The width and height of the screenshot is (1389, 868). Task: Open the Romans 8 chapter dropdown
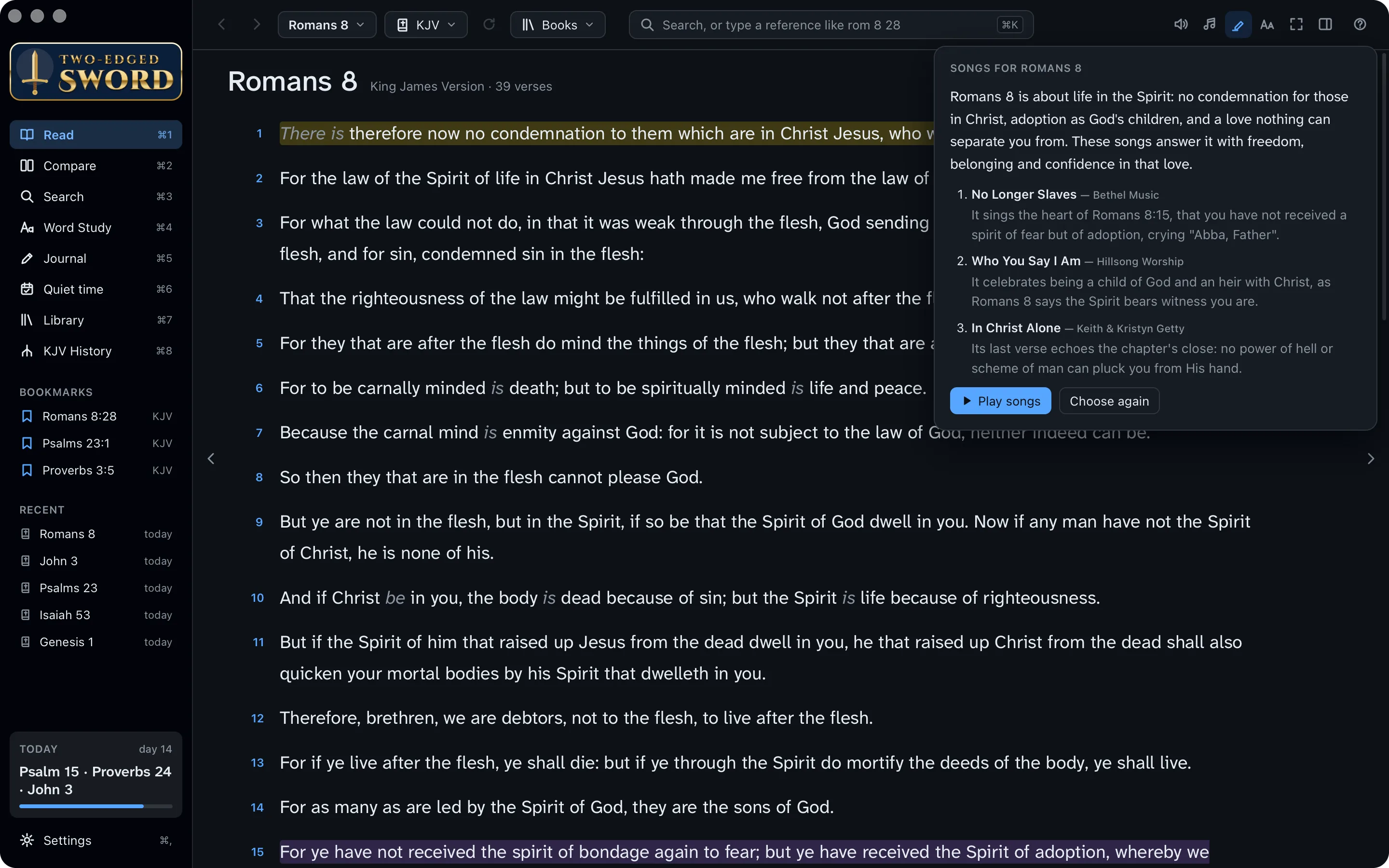coord(327,25)
